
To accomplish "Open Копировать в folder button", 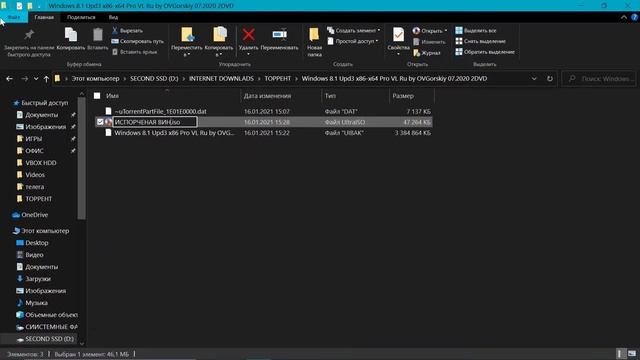I will (219, 42).
